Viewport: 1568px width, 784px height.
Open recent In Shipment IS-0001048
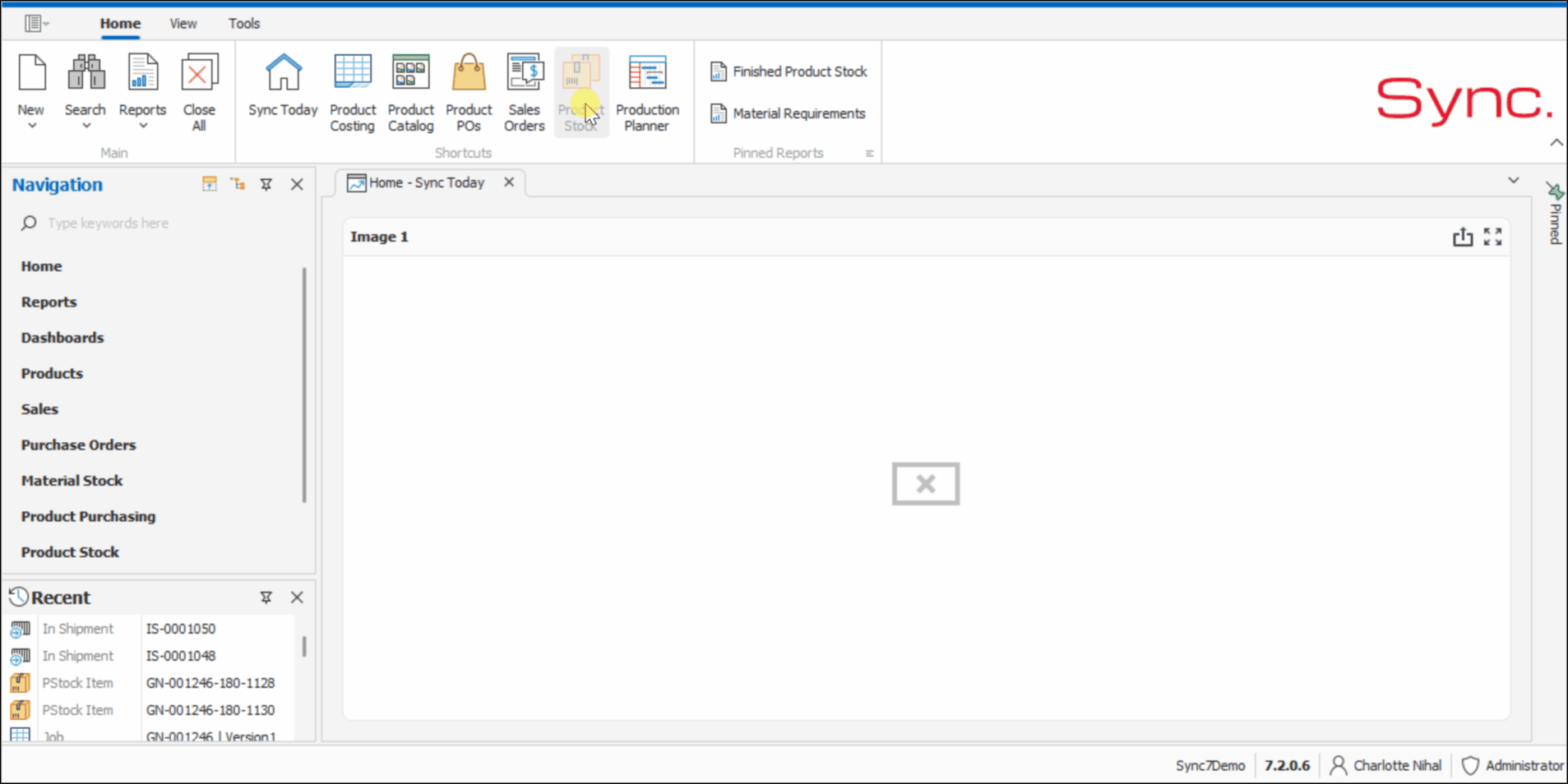pos(150,656)
